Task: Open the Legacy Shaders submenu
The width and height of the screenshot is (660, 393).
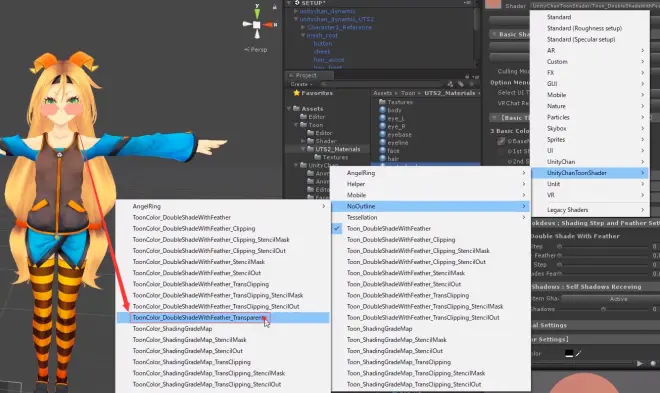Action: point(590,210)
